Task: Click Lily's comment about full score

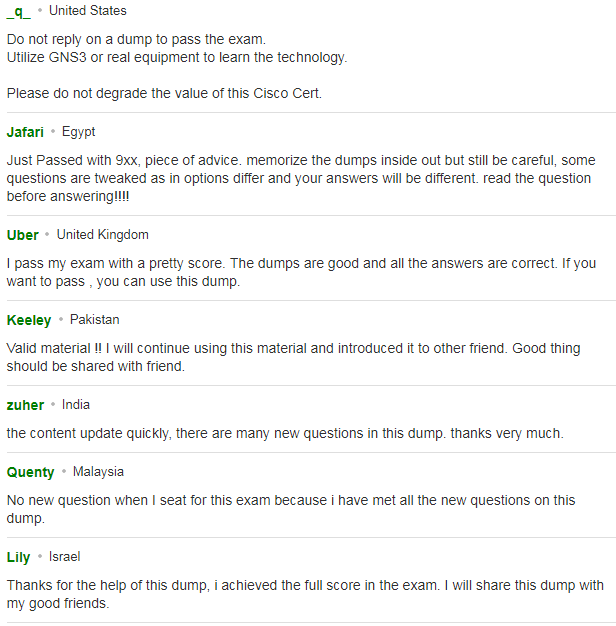Action: (305, 594)
